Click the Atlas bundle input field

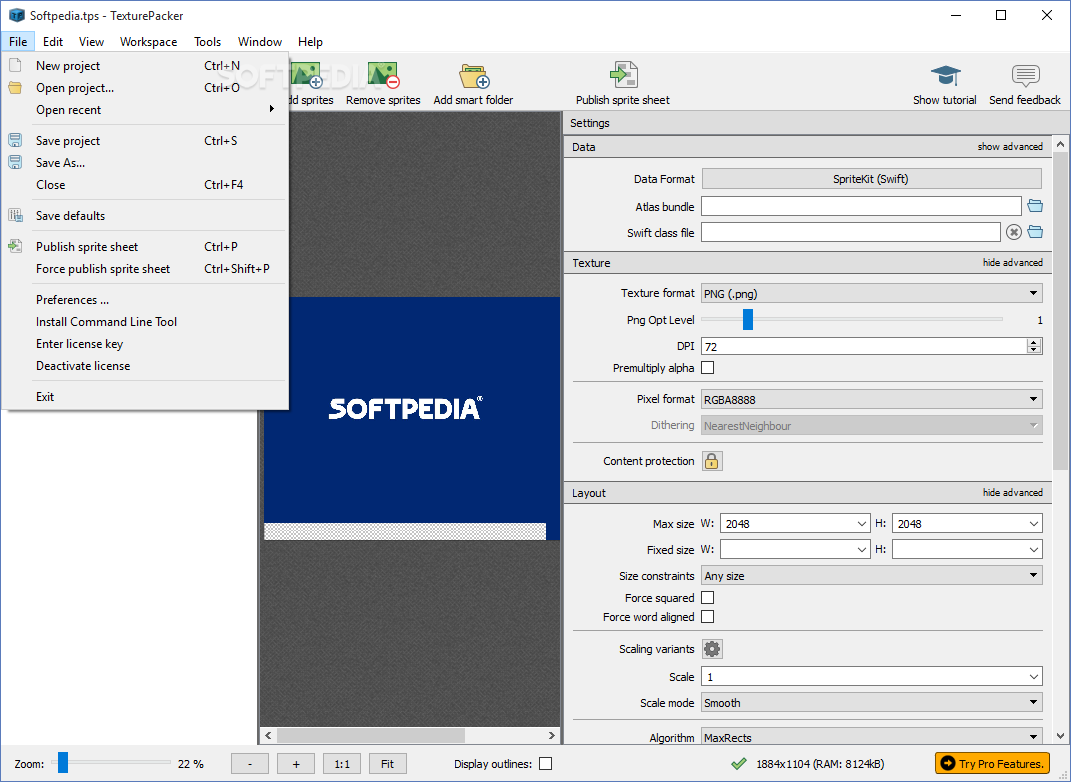tap(861, 206)
